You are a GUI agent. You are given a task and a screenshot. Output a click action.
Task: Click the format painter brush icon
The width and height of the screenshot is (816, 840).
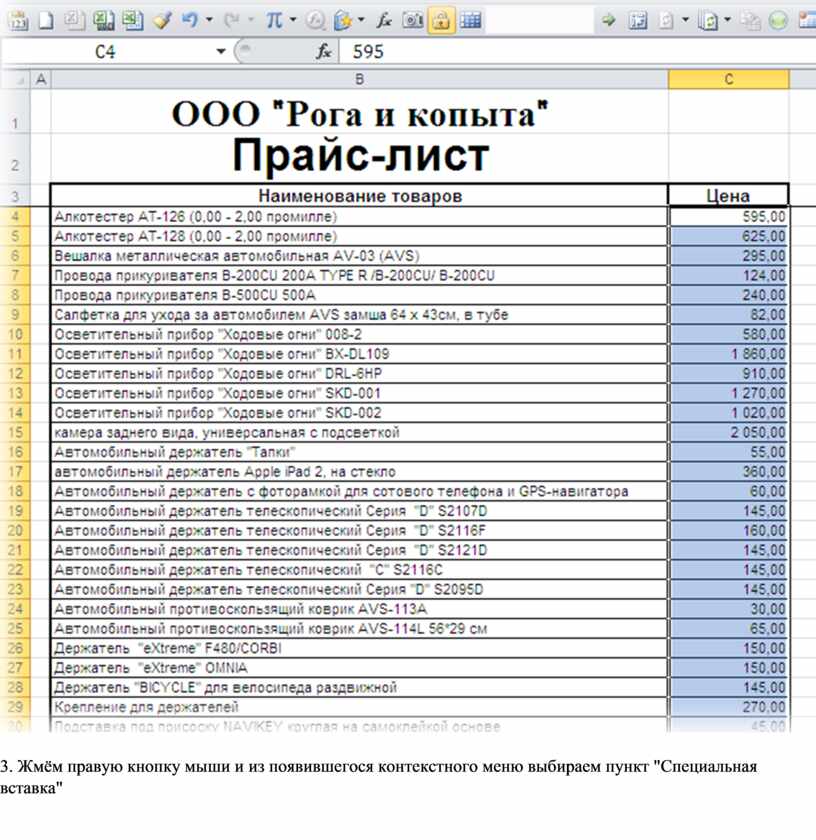tap(161, 20)
